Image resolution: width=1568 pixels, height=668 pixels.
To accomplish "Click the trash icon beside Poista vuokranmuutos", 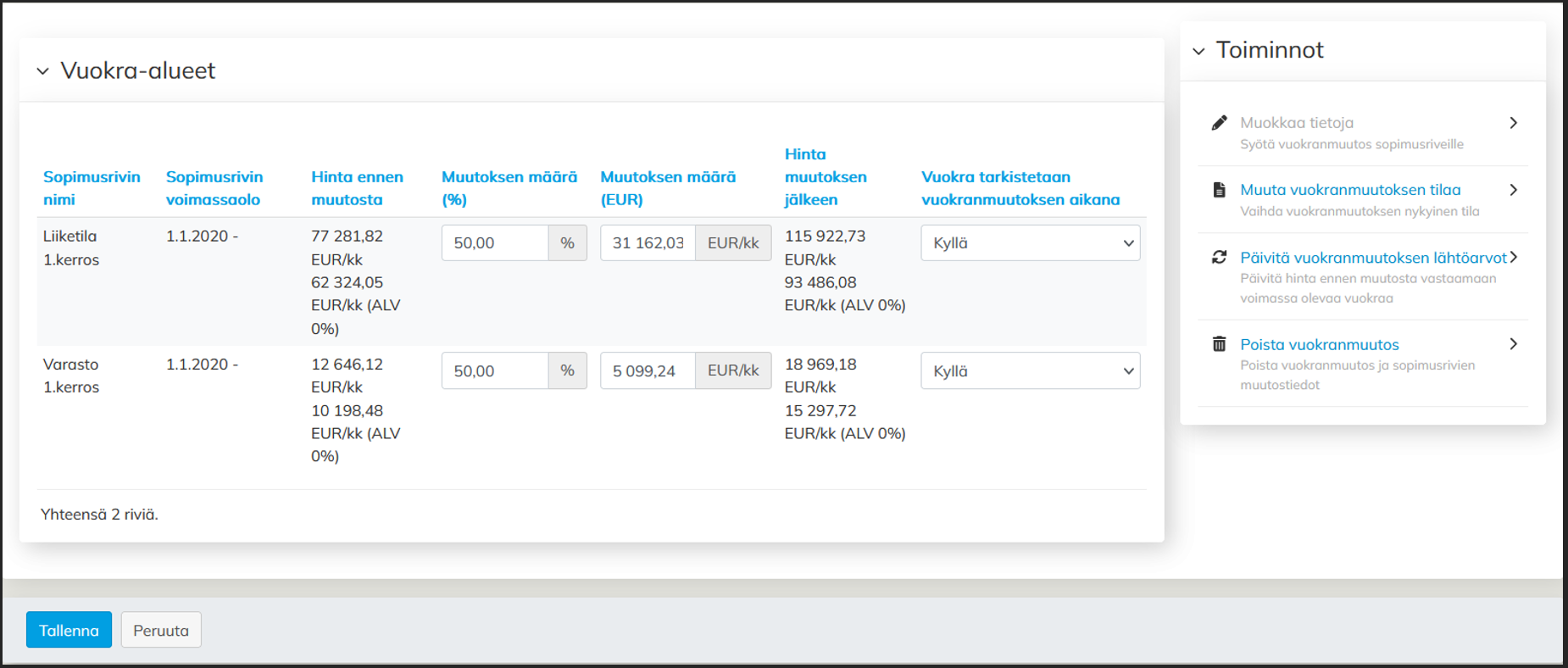I will [x=1219, y=344].
